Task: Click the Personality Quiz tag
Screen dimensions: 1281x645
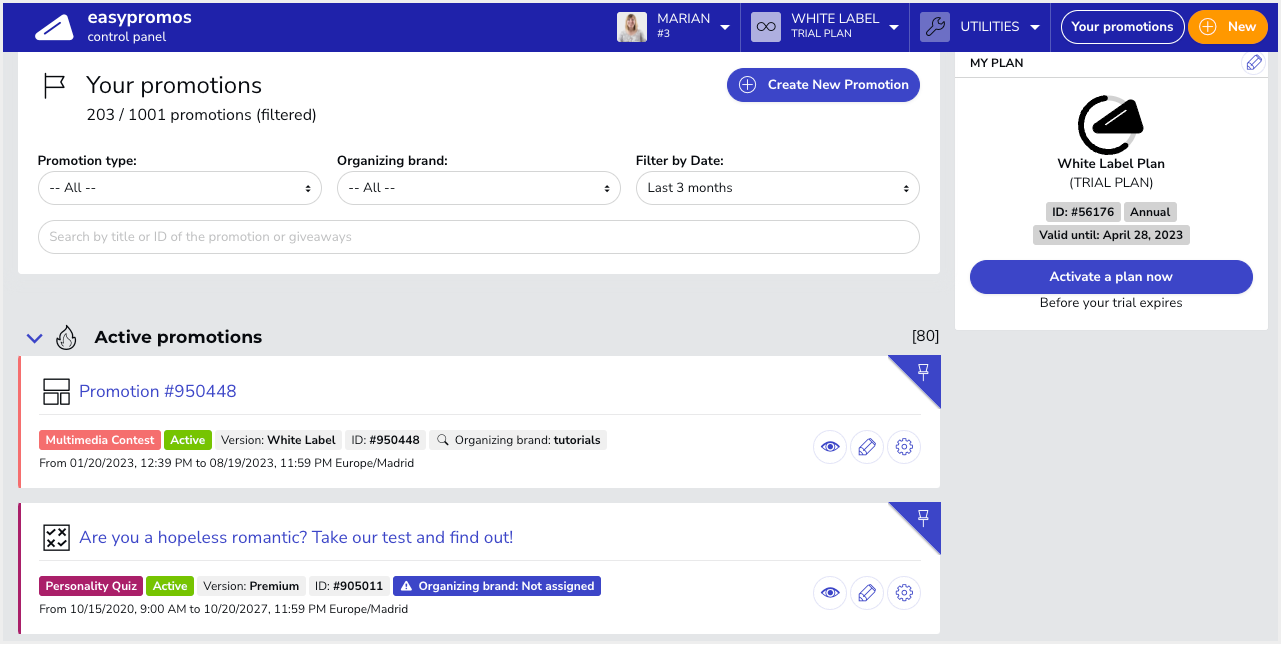Action: click(x=91, y=586)
